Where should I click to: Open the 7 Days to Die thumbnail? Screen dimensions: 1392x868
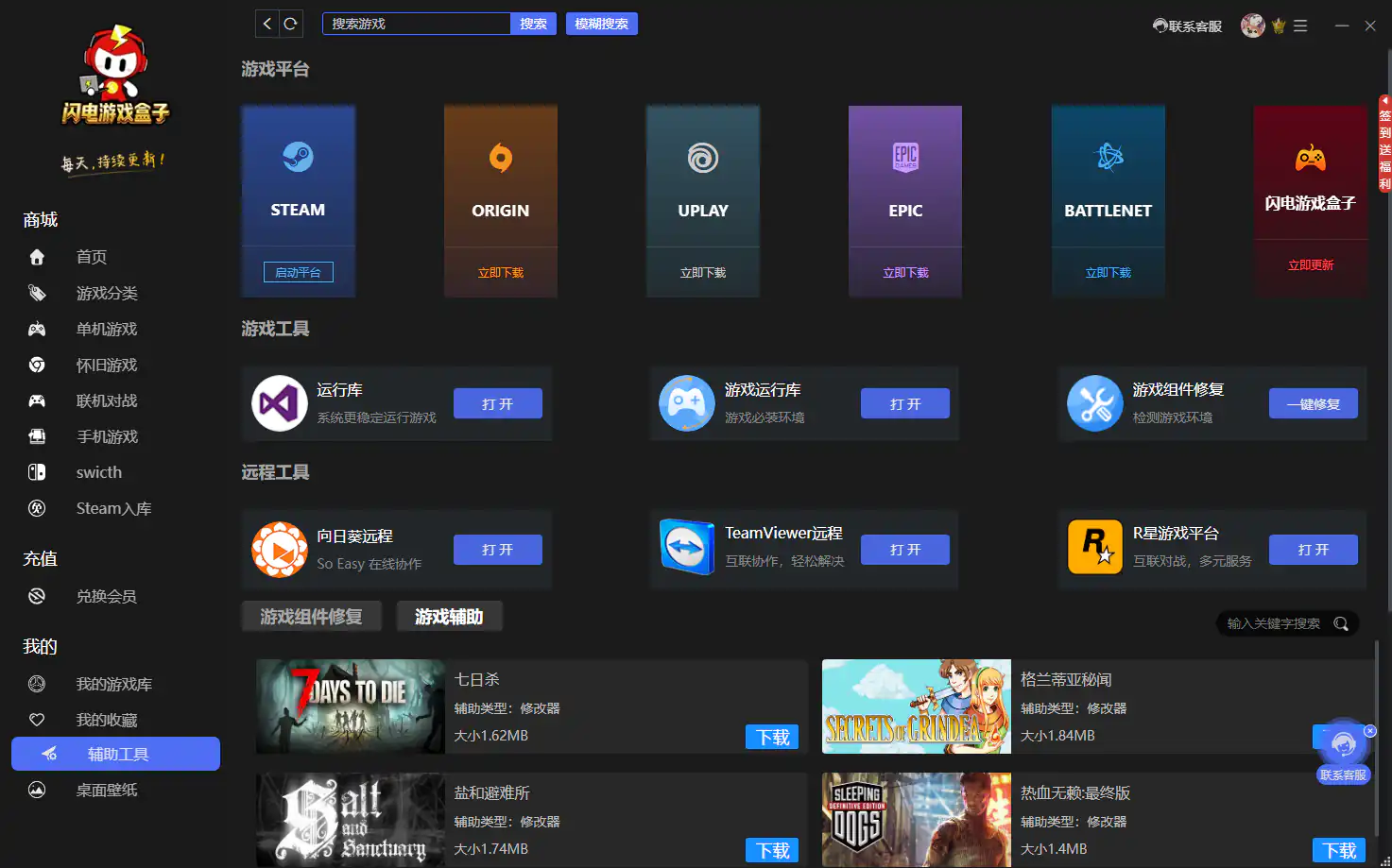pos(351,706)
